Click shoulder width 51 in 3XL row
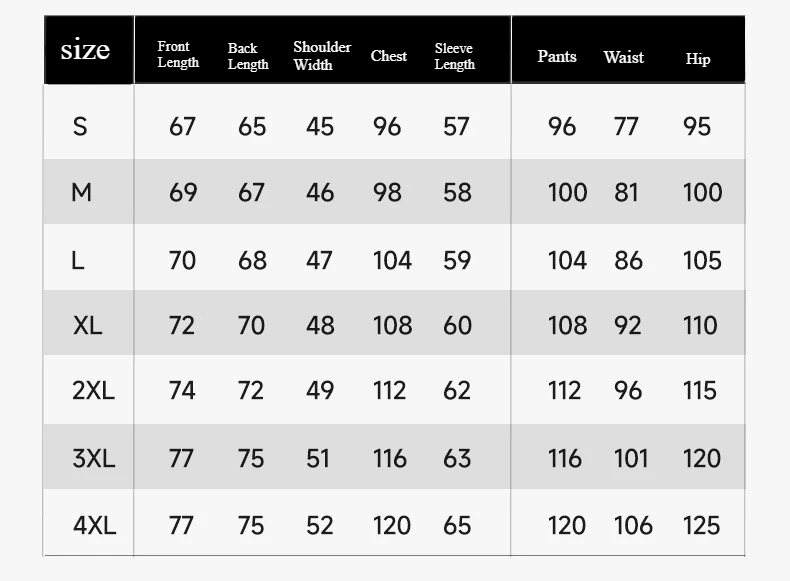The height and width of the screenshot is (581, 790). tap(318, 459)
